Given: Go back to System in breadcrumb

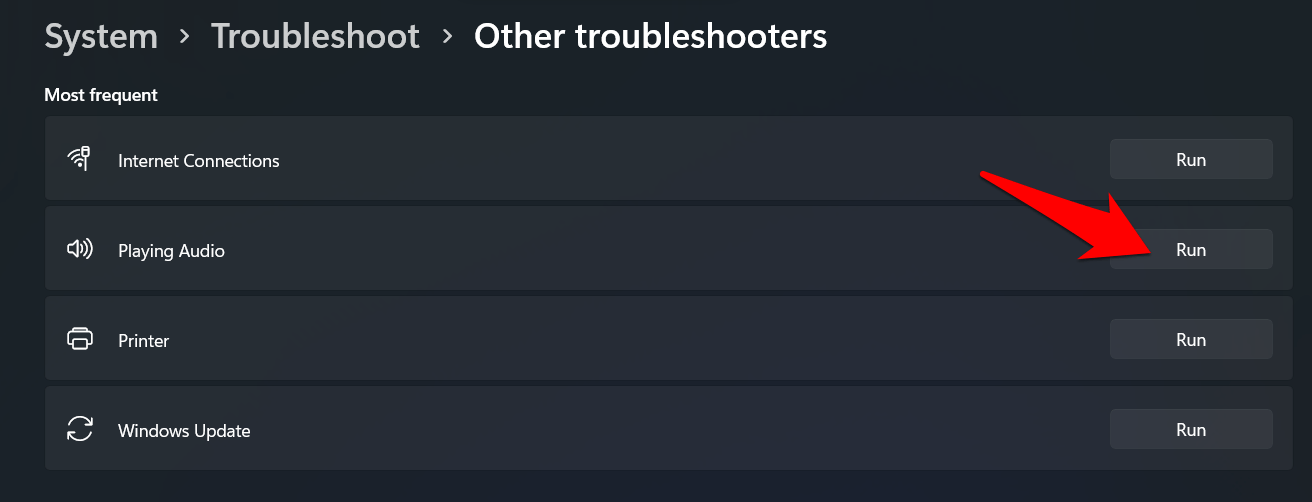Looking at the screenshot, I should (101, 37).
